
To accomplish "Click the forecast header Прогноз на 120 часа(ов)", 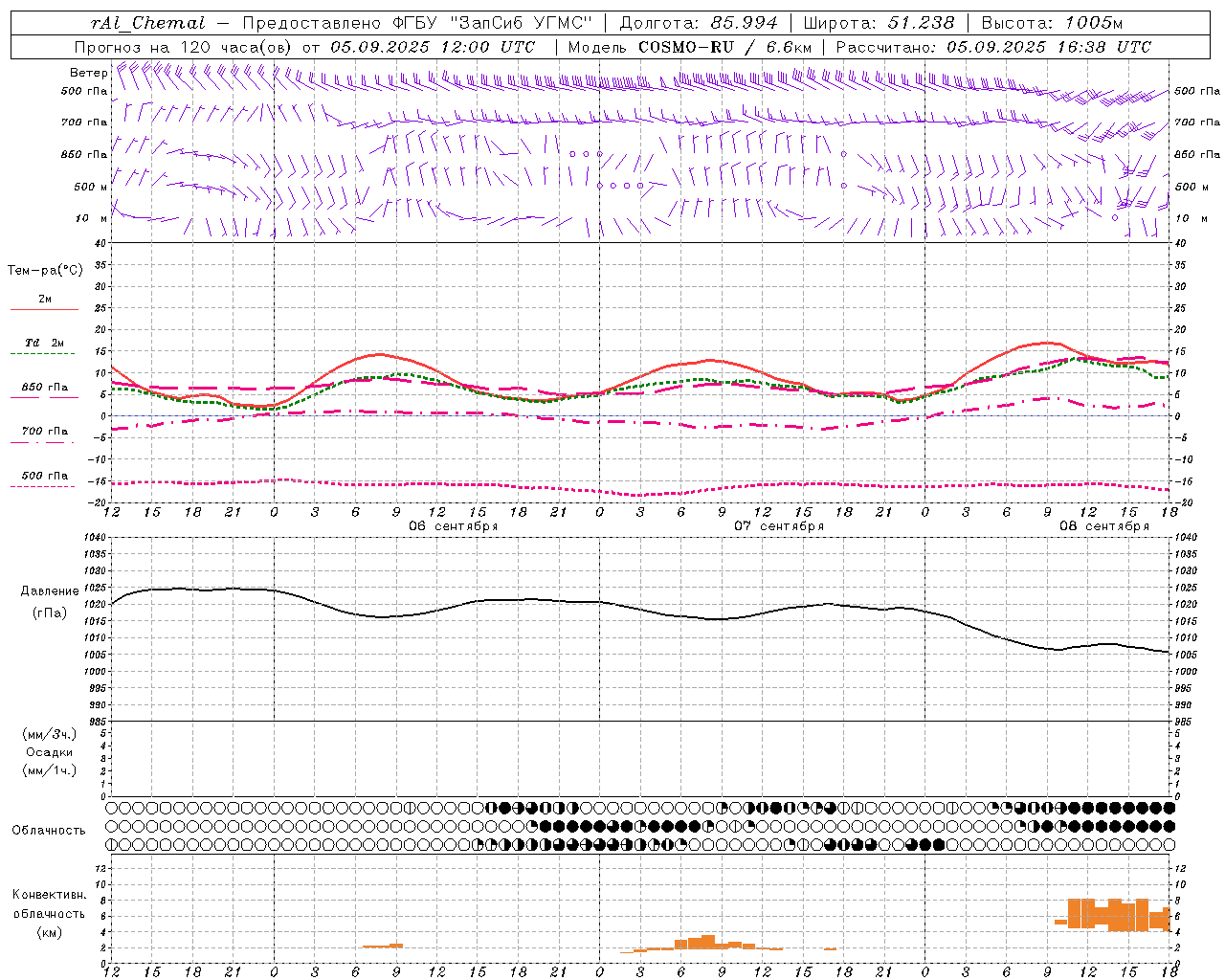I will 184,47.
